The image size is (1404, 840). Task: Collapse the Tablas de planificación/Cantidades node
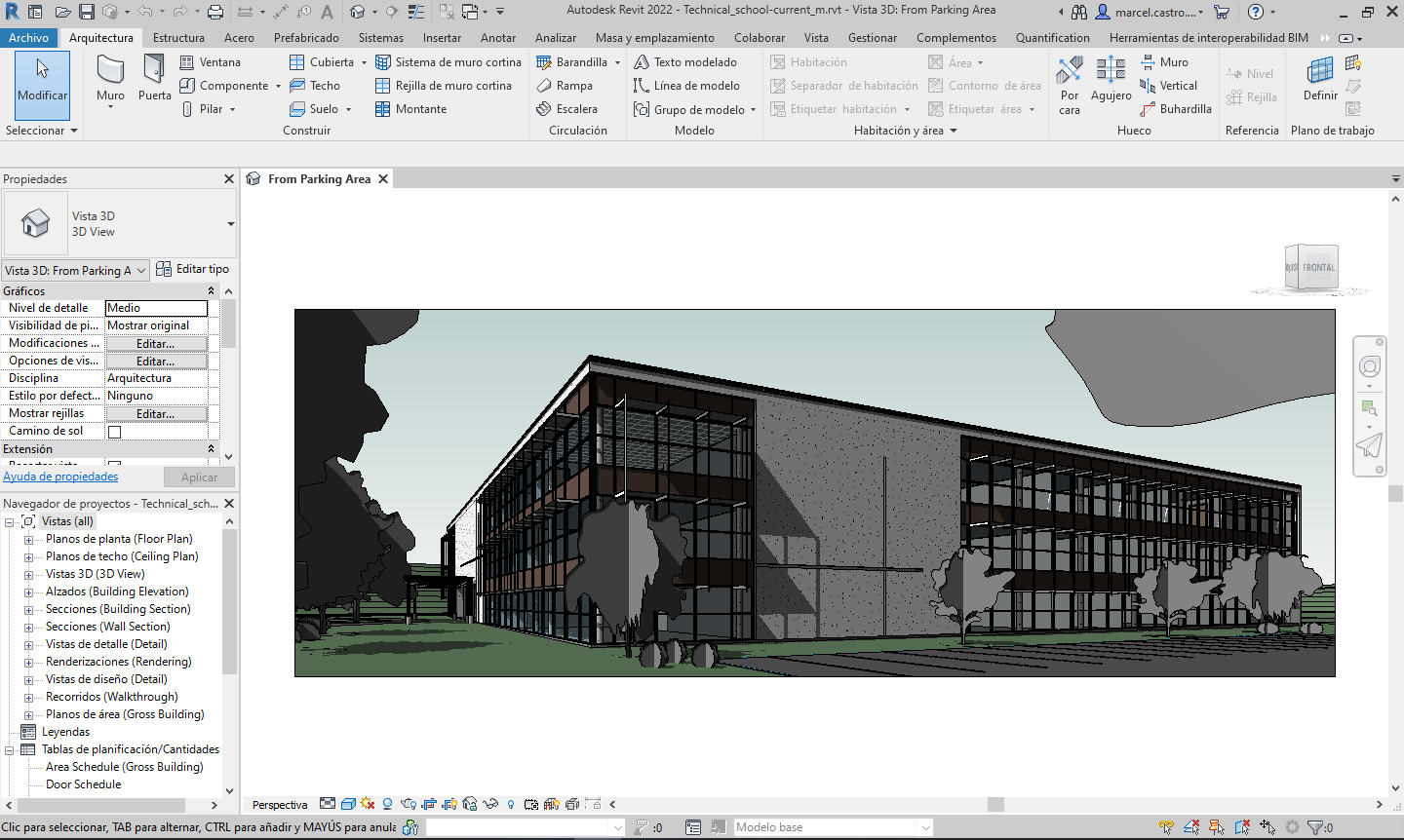click(9, 749)
